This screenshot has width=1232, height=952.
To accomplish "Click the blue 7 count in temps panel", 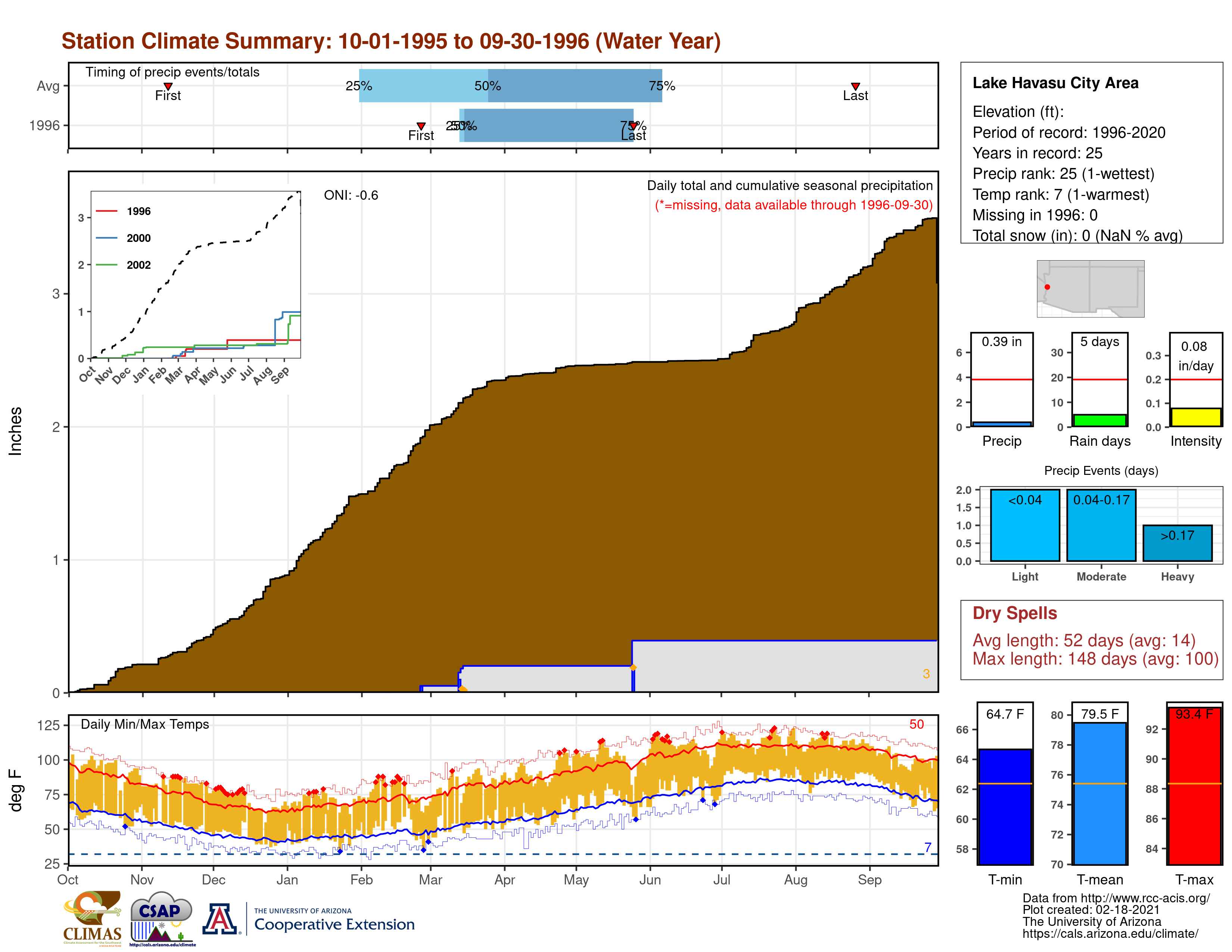I will click(928, 847).
